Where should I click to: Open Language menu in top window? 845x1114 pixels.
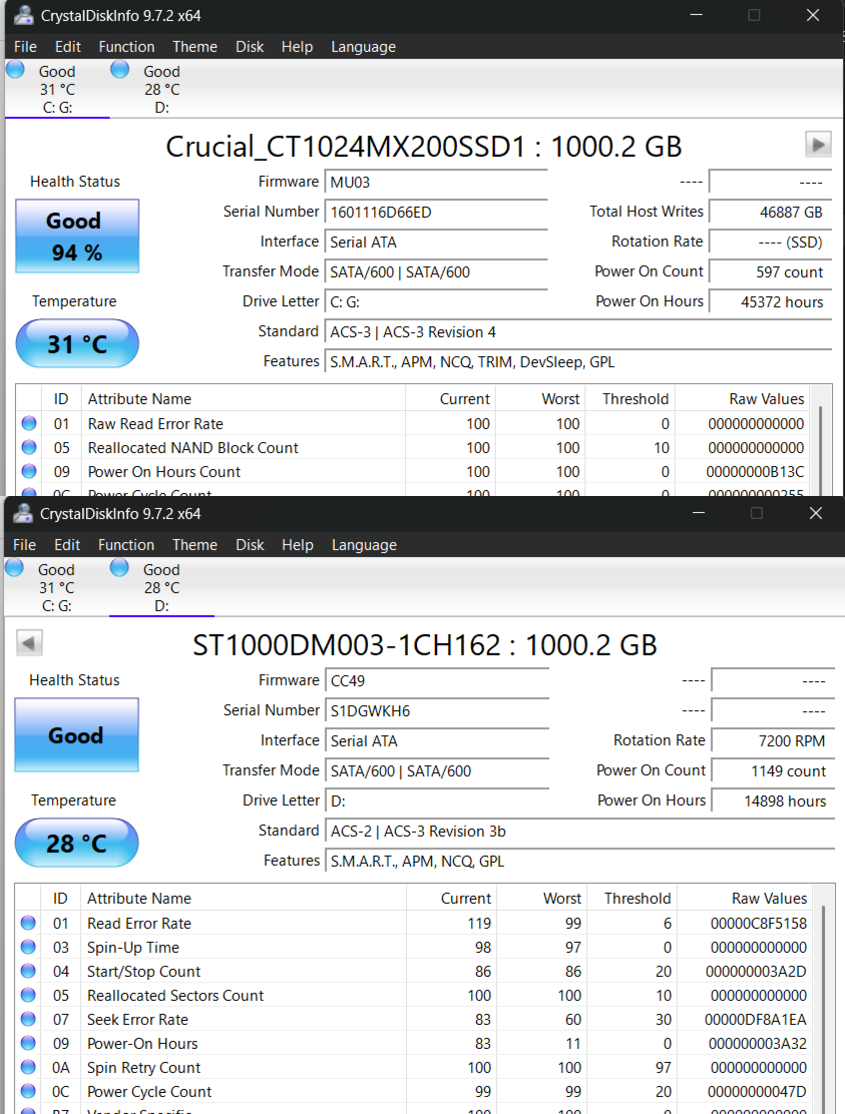pos(363,47)
